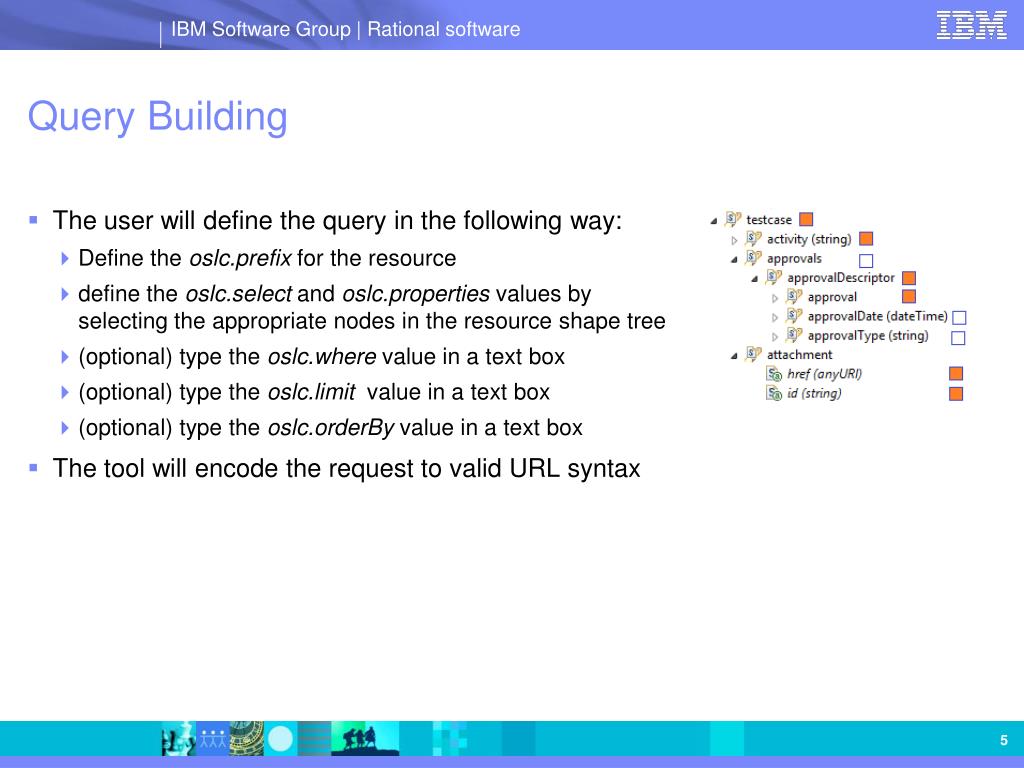Select the attachment tree label
The image size is (1024, 768).
click(x=799, y=355)
